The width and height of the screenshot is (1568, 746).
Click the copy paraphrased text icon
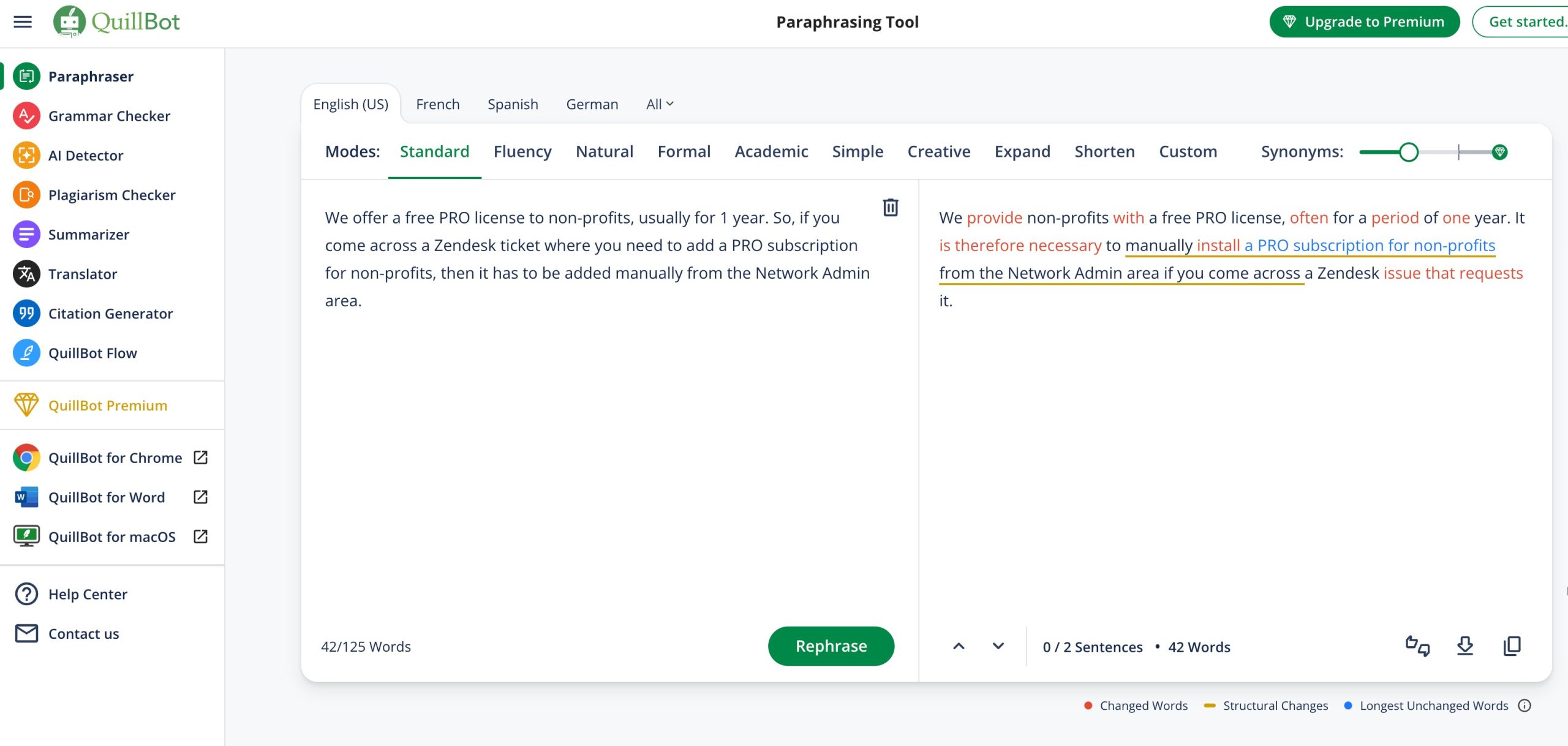1511,646
